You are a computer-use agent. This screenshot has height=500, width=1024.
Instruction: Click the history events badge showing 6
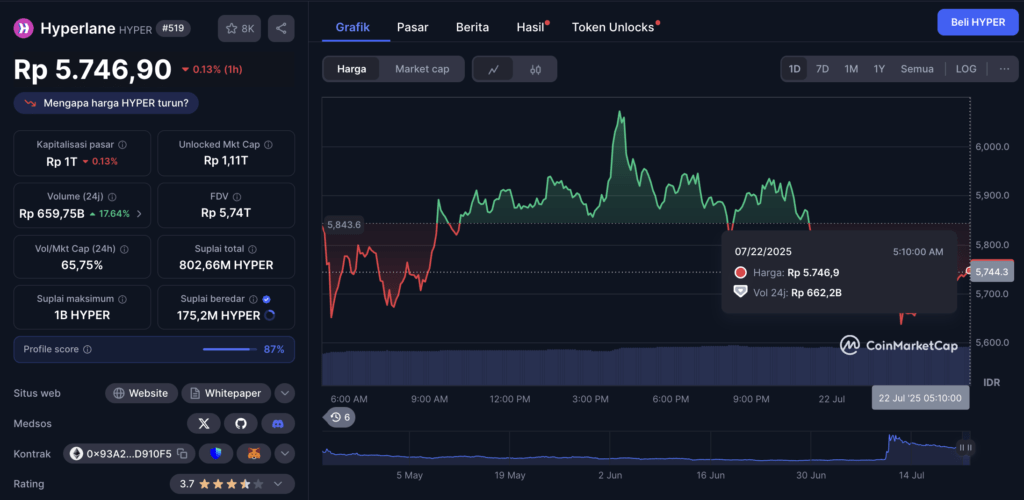340,417
